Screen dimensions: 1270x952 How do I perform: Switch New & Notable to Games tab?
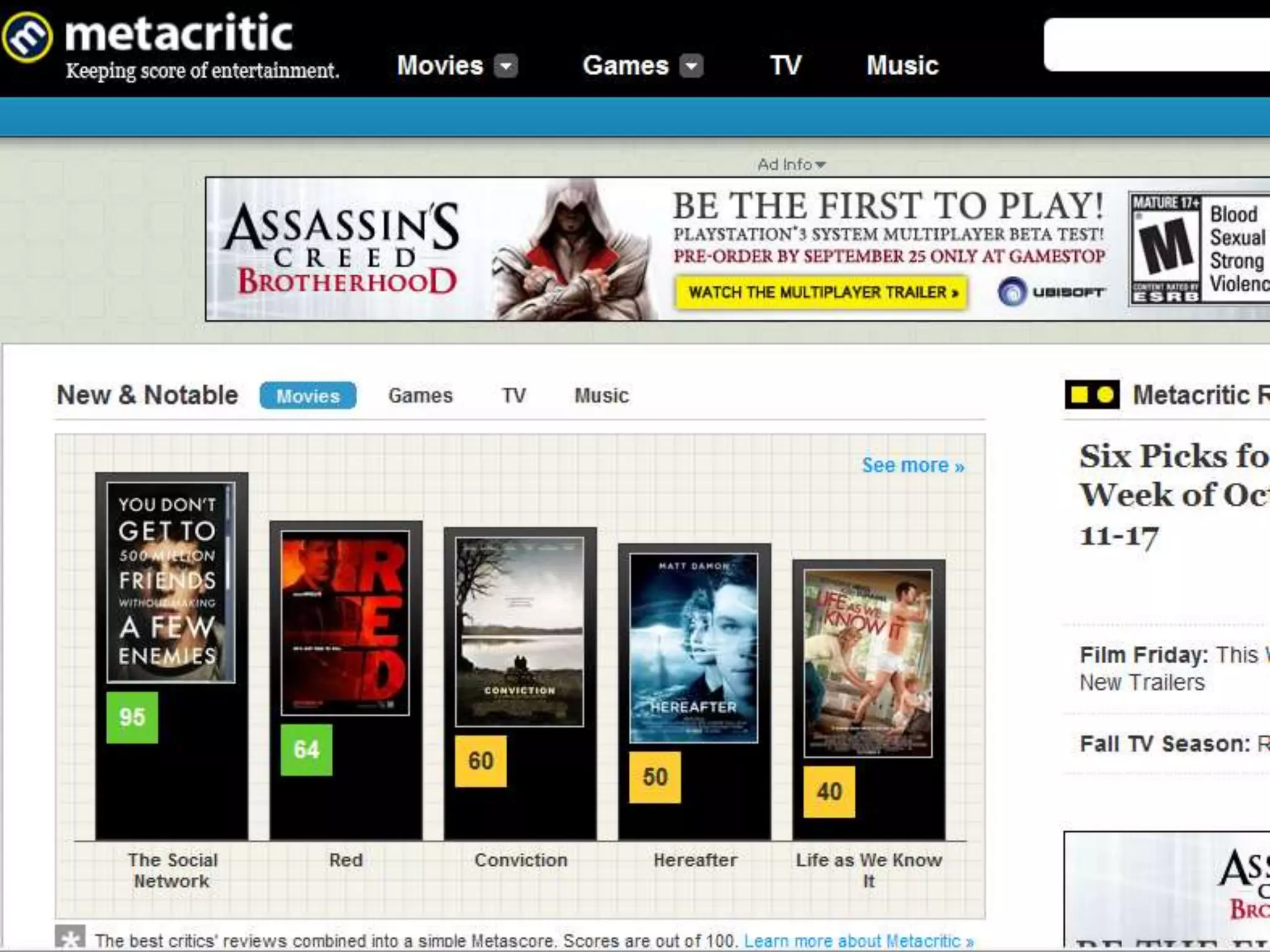click(420, 395)
